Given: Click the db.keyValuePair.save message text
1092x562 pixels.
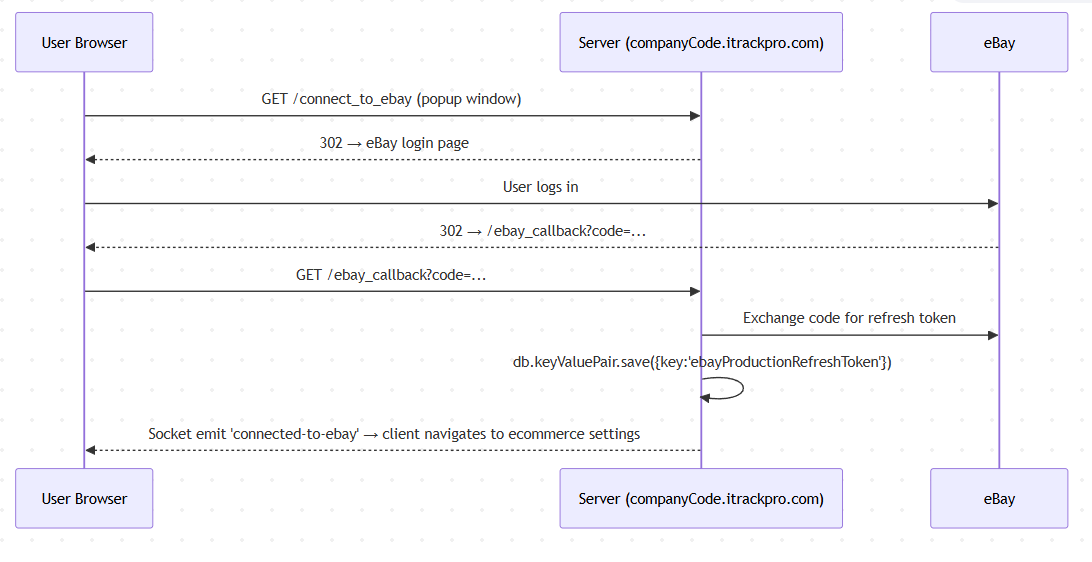Looking at the screenshot, I should coord(701,362).
